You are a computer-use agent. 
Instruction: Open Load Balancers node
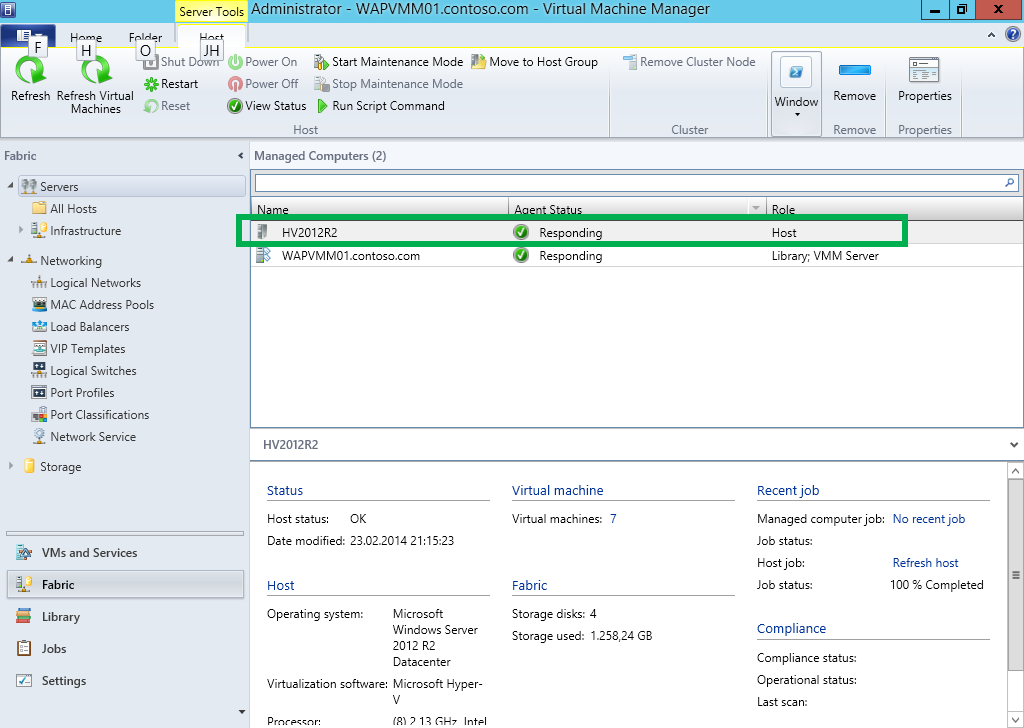[81, 327]
